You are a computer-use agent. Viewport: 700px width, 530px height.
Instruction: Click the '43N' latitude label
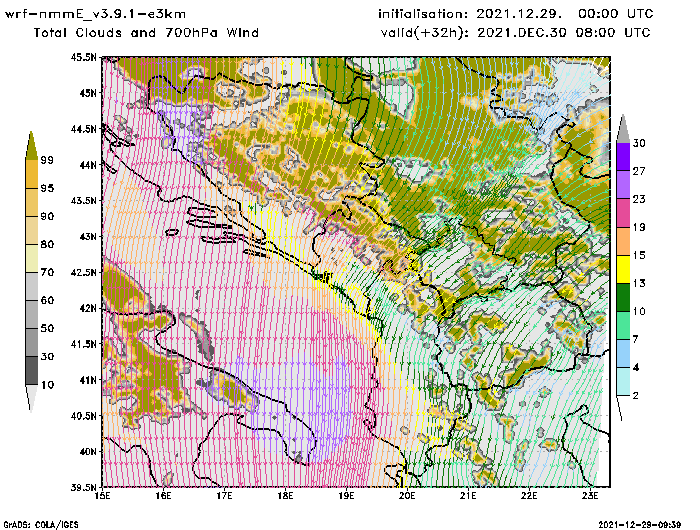click(88, 236)
